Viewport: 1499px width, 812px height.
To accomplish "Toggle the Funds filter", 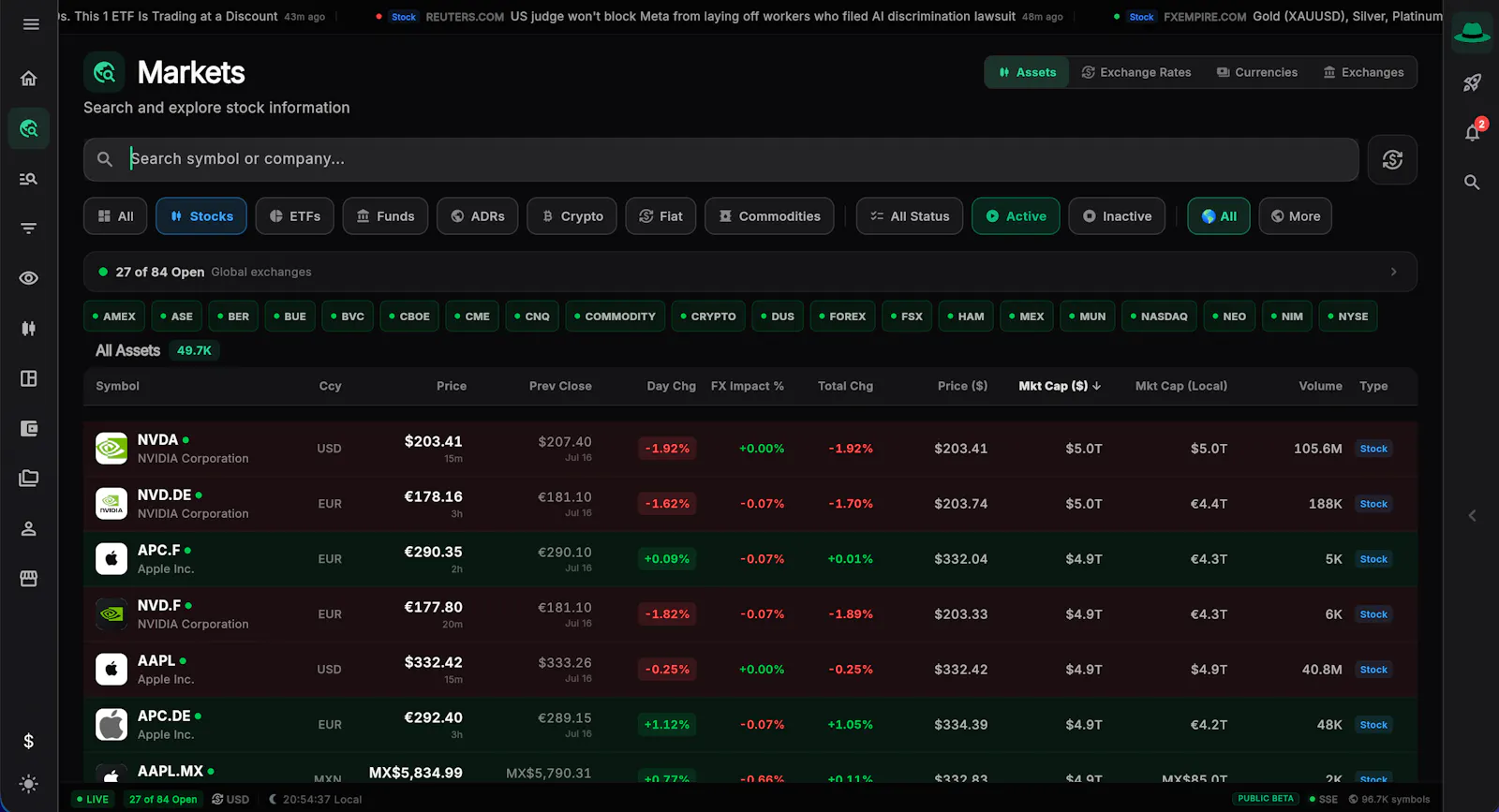I will click(x=385, y=216).
